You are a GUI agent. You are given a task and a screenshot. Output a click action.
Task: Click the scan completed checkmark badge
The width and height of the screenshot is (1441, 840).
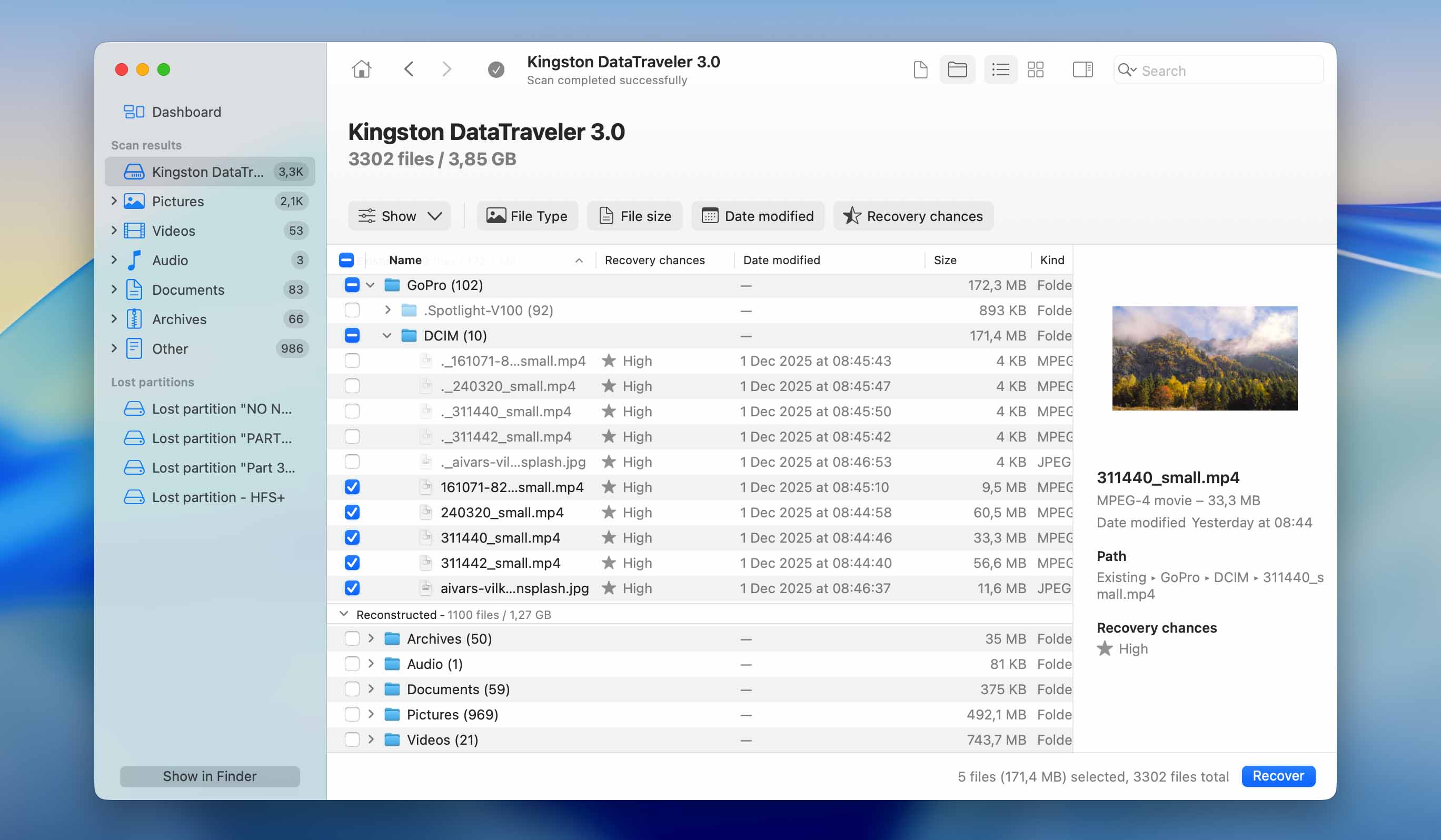(x=495, y=69)
